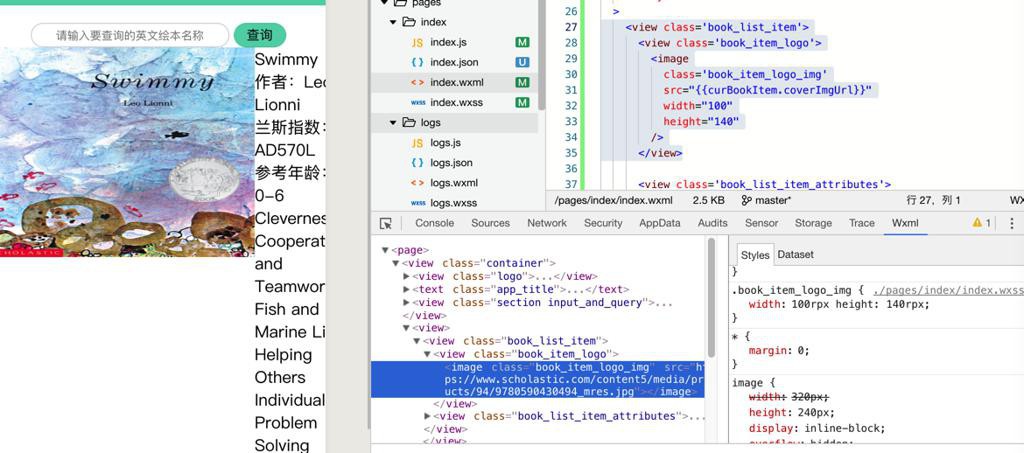Click the Wxml tree vertical scrollbar

click(711, 297)
